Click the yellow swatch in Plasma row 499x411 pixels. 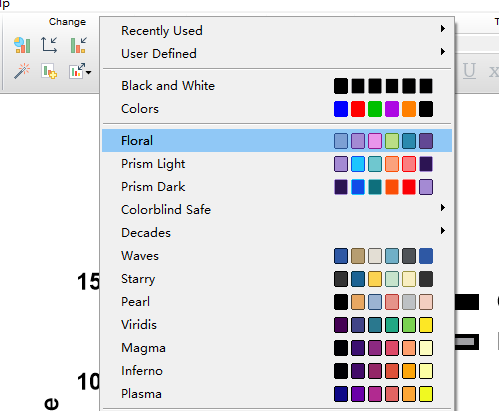pos(426,394)
